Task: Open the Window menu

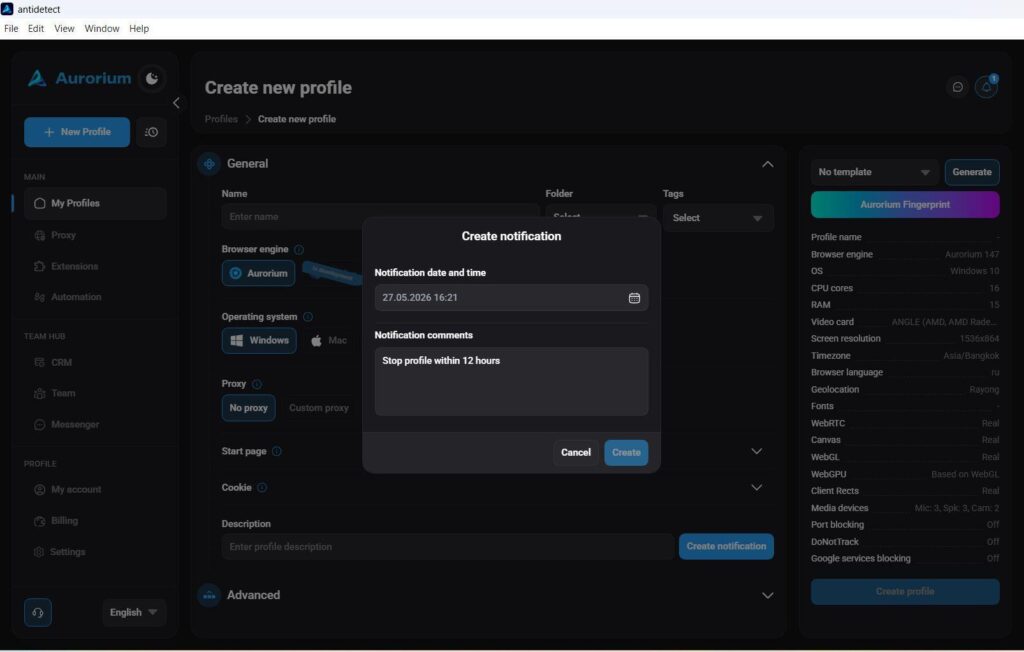Action: tap(102, 29)
